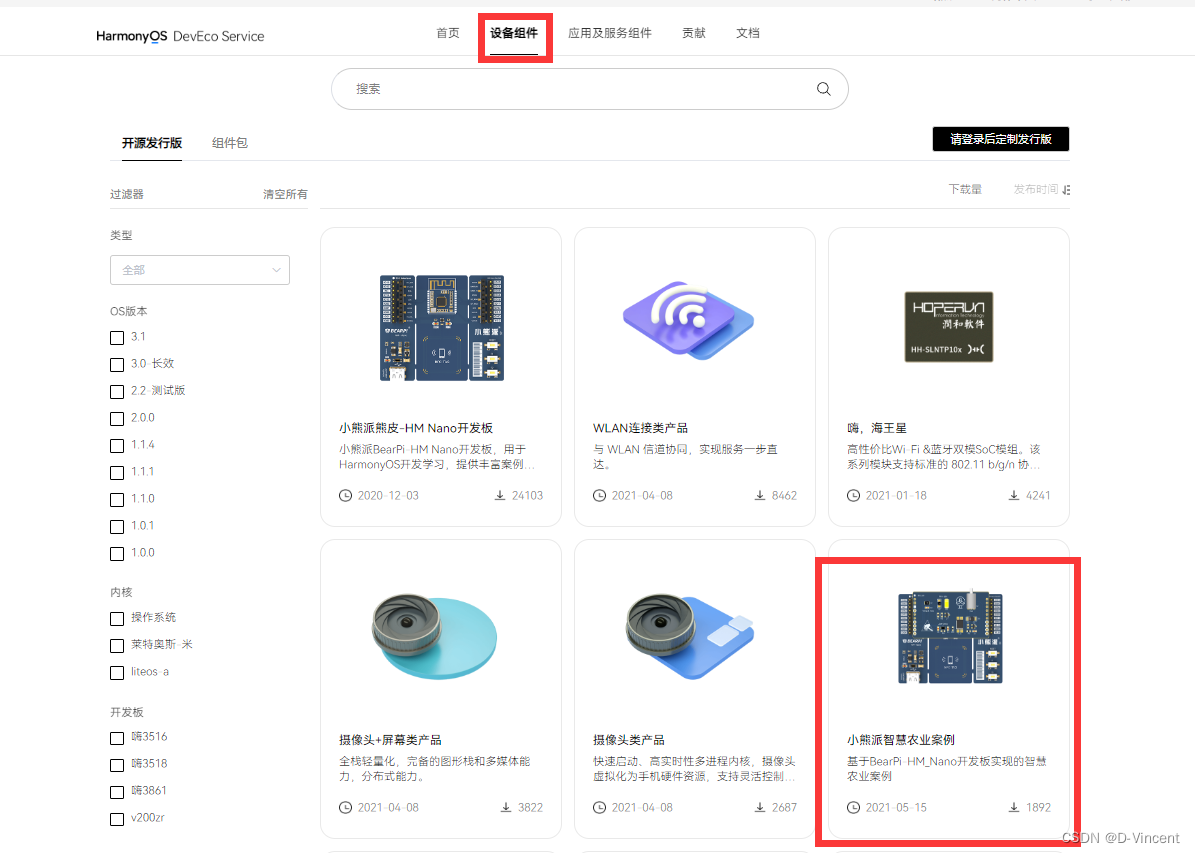Select the 1.1.1 version checkbox
Image resolution: width=1195 pixels, height=853 pixels.
click(117, 473)
